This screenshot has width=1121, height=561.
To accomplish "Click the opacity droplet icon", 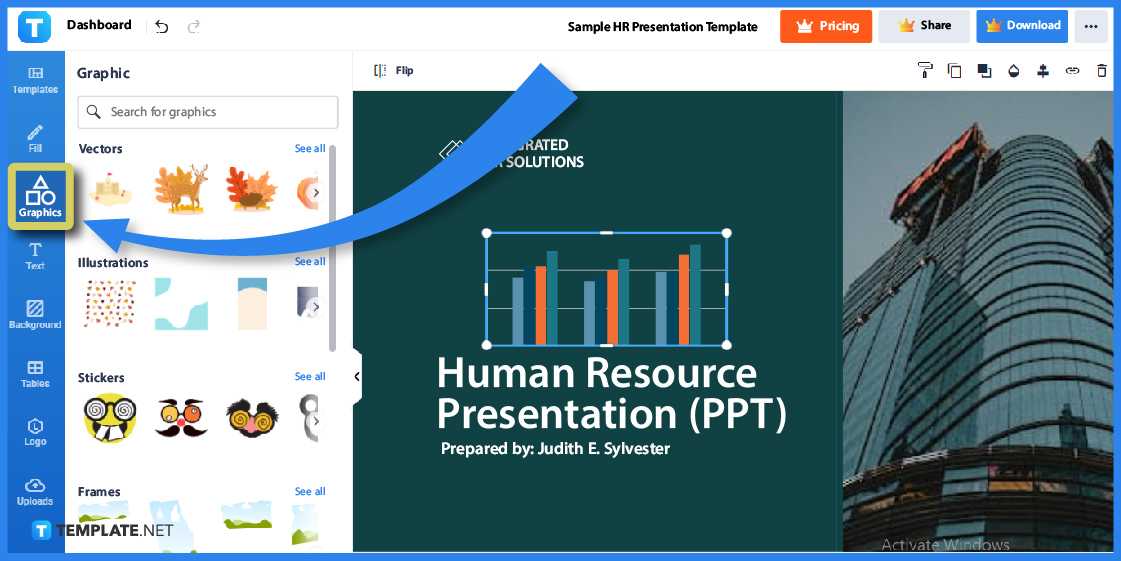I will pos(1014,70).
